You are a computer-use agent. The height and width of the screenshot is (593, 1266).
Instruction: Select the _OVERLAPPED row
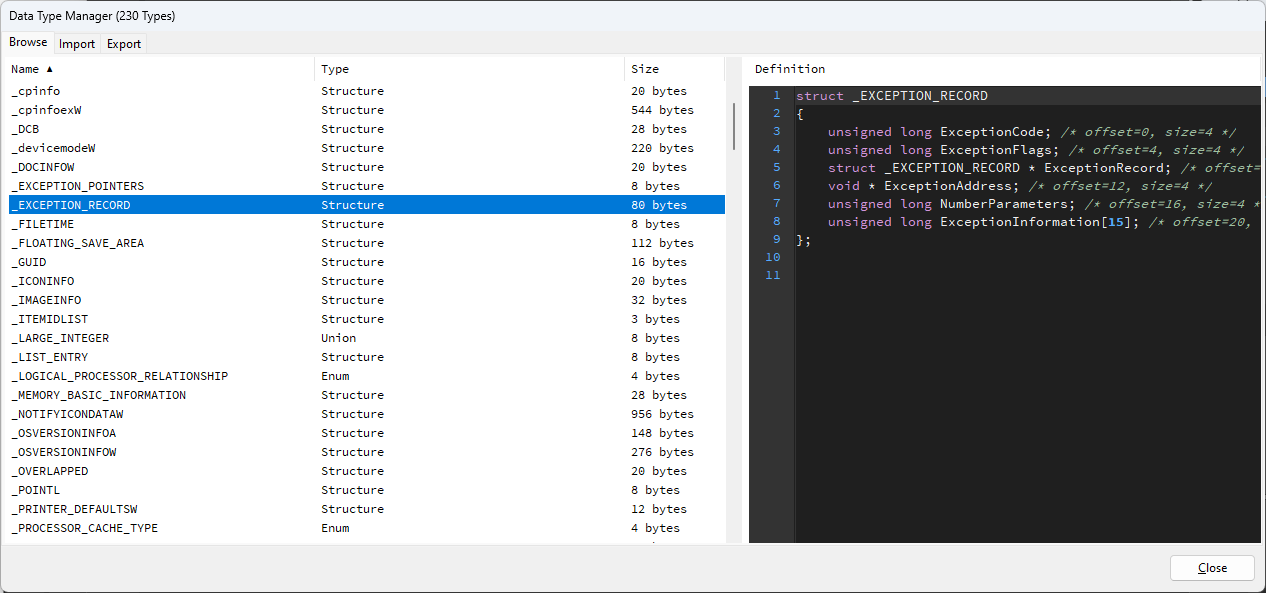(x=366, y=471)
